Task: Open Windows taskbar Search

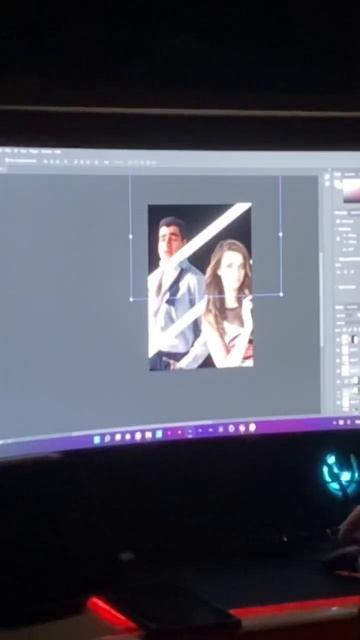Action: tap(107, 439)
